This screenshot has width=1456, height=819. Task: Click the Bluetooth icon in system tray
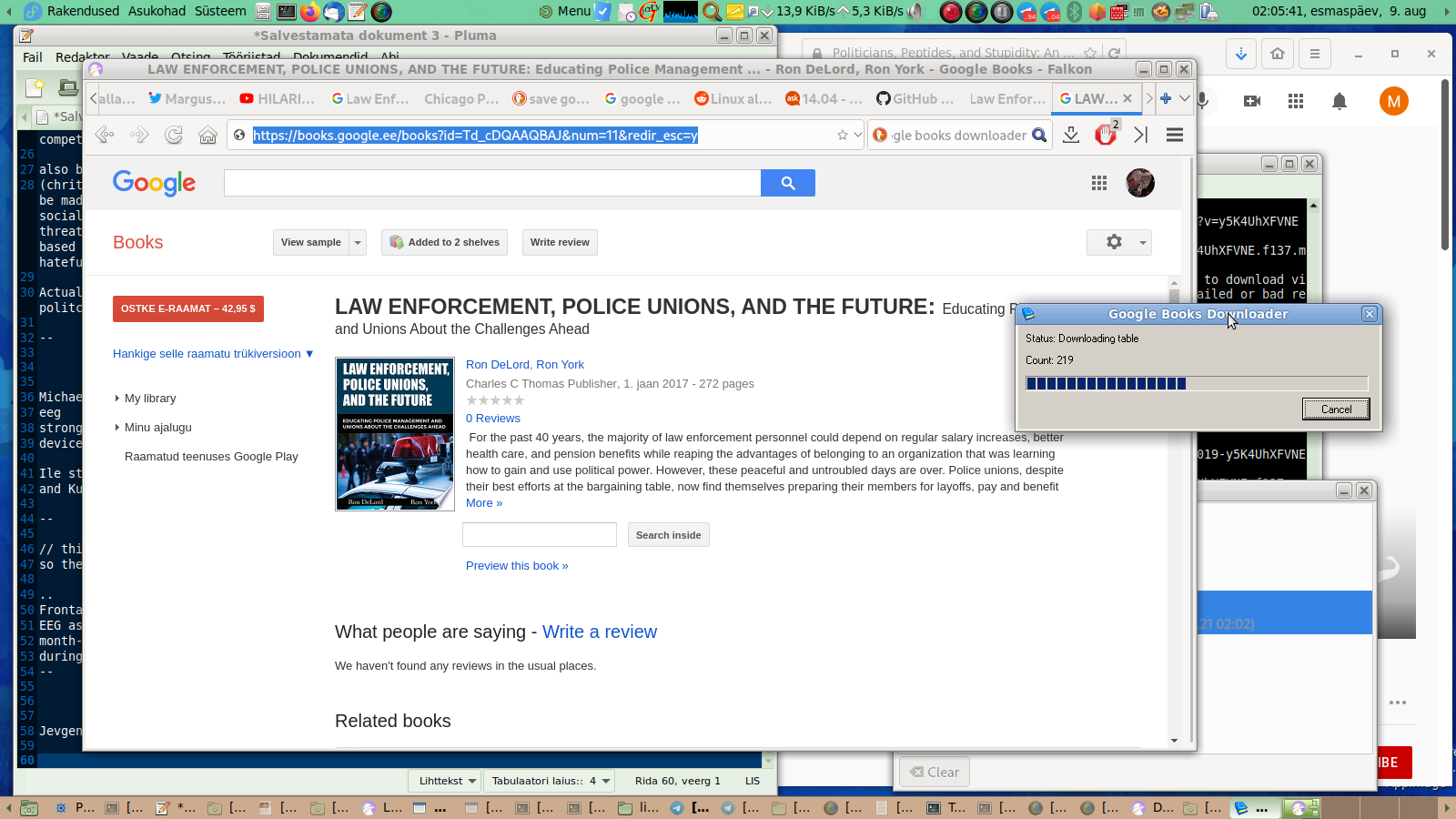[x=1074, y=11]
